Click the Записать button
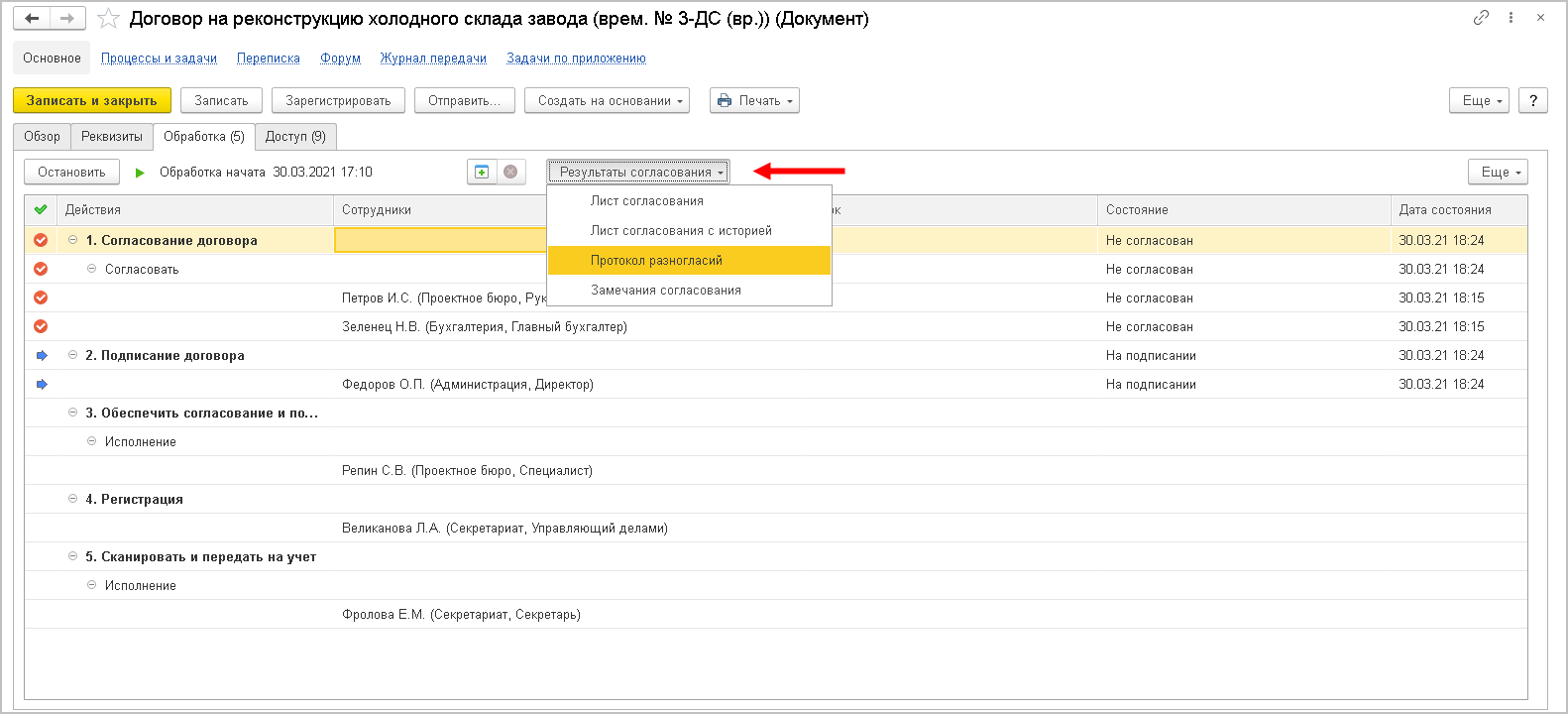Screen dimensions: 1568x714 (x=221, y=100)
